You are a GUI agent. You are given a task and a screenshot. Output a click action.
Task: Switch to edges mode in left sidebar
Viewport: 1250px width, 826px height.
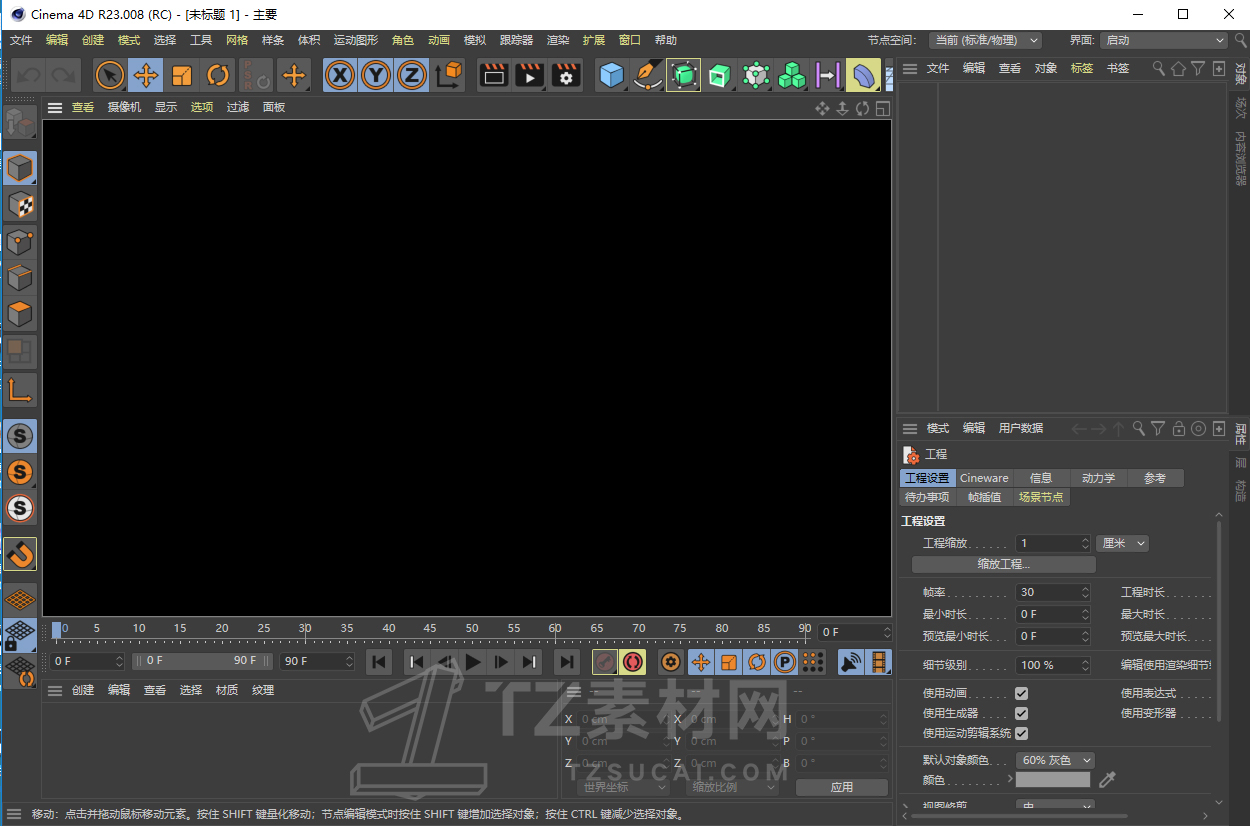coord(20,277)
